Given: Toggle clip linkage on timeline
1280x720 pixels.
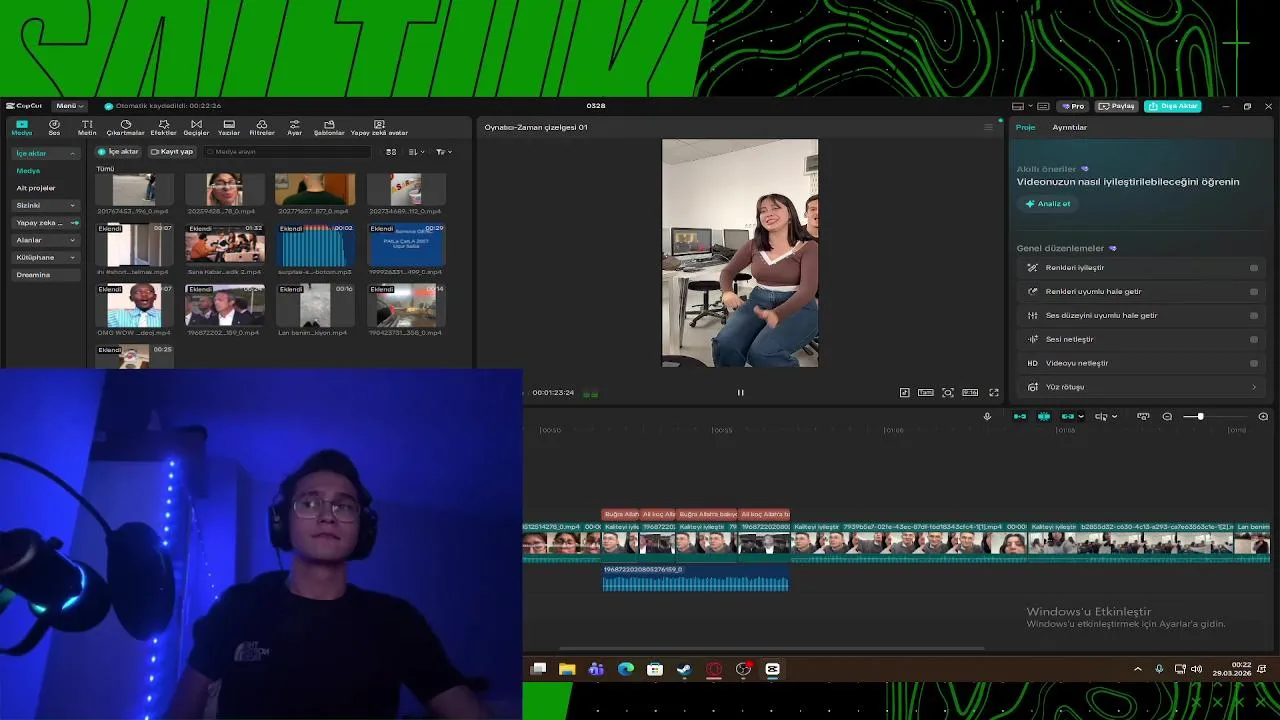Looking at the screenshot, I should coord(1068,416).
